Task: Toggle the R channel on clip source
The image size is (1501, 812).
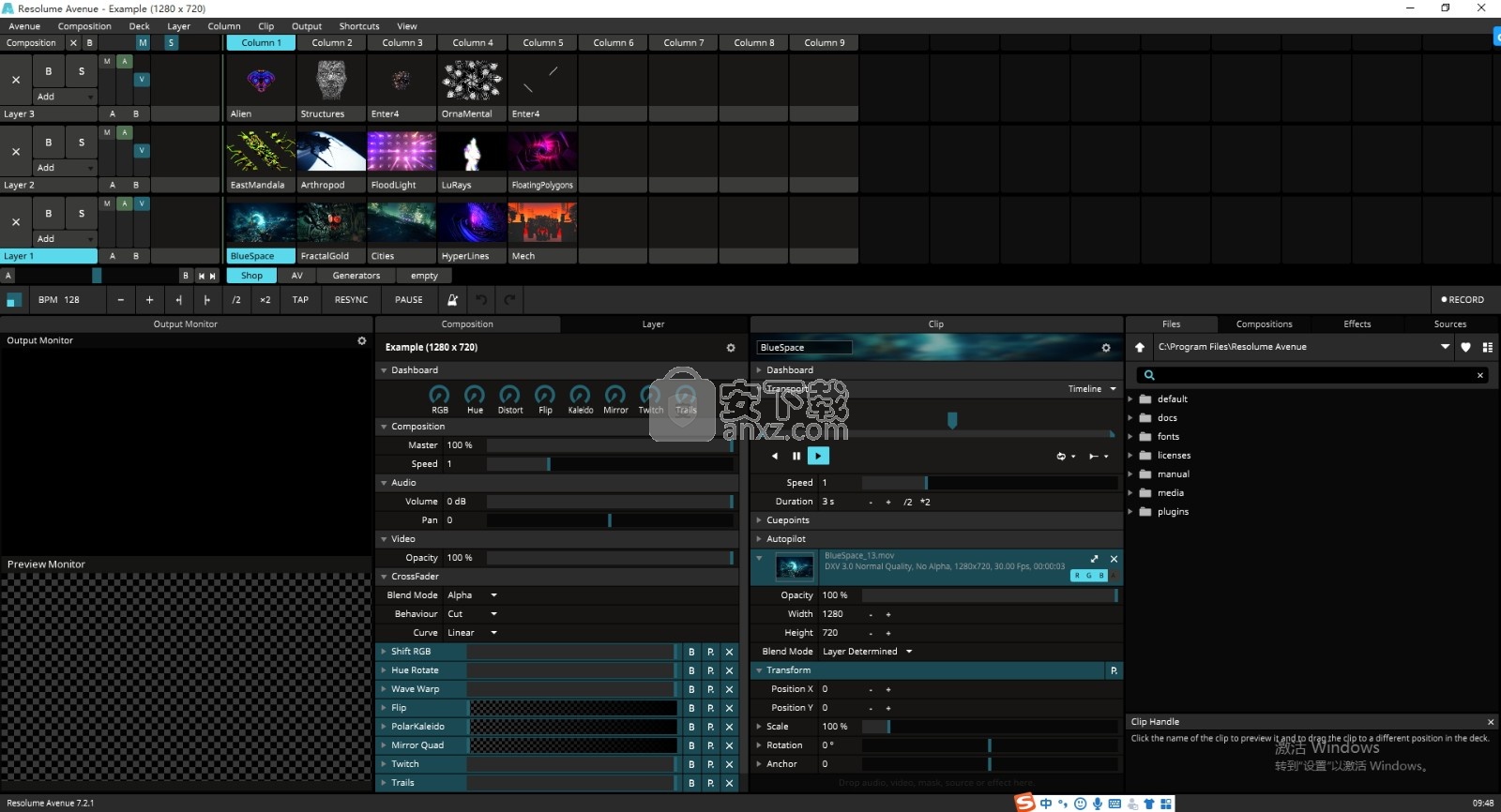Action: pyautogui.click(x=1078, y=576)
